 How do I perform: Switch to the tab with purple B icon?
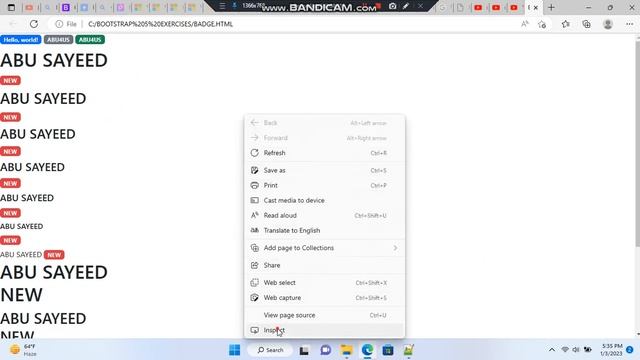click(66, 7)
